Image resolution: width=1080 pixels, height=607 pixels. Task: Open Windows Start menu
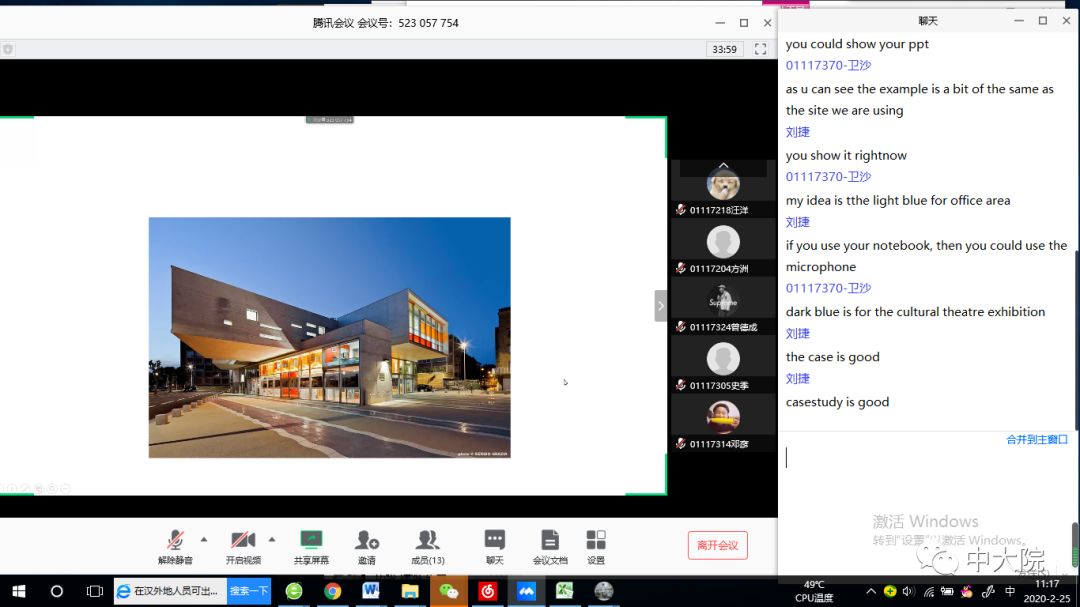[x=18, y=591]
